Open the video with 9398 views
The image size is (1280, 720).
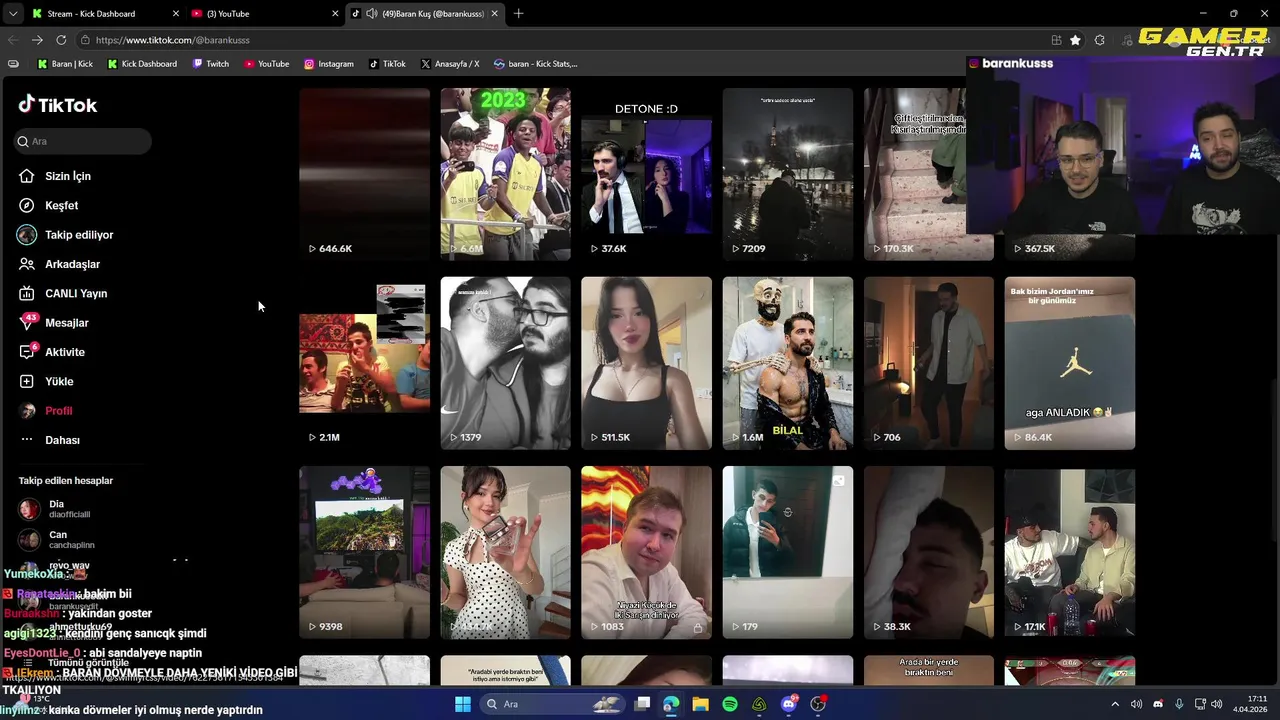(x=364, y=552)
